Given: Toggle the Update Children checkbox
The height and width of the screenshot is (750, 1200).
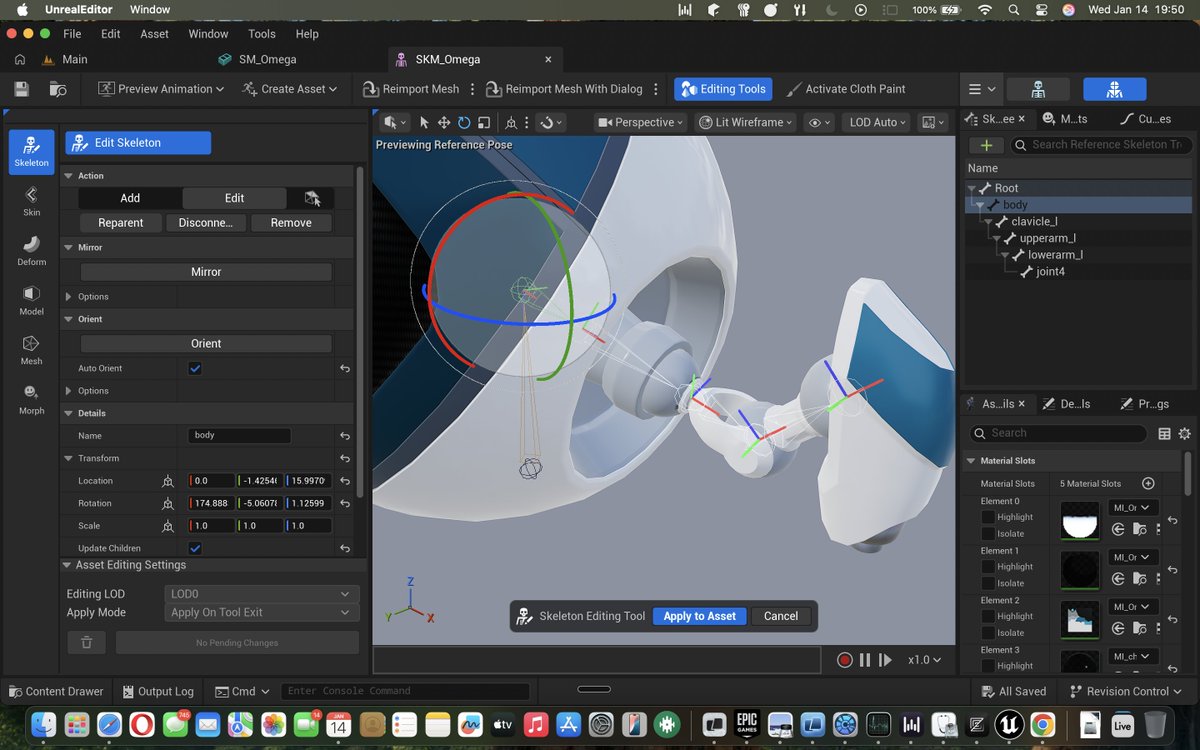Looking at the screenshot, I should (x=195, y=548).
